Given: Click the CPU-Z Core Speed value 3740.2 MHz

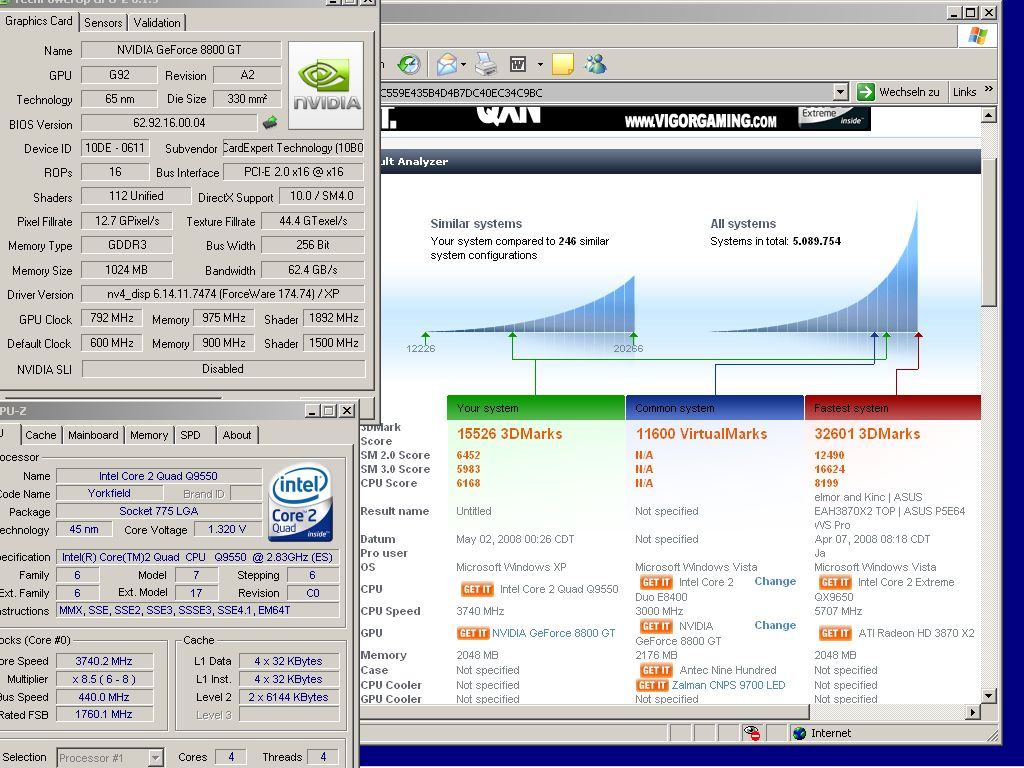Looking at the screenshot, I should [104, 661].
